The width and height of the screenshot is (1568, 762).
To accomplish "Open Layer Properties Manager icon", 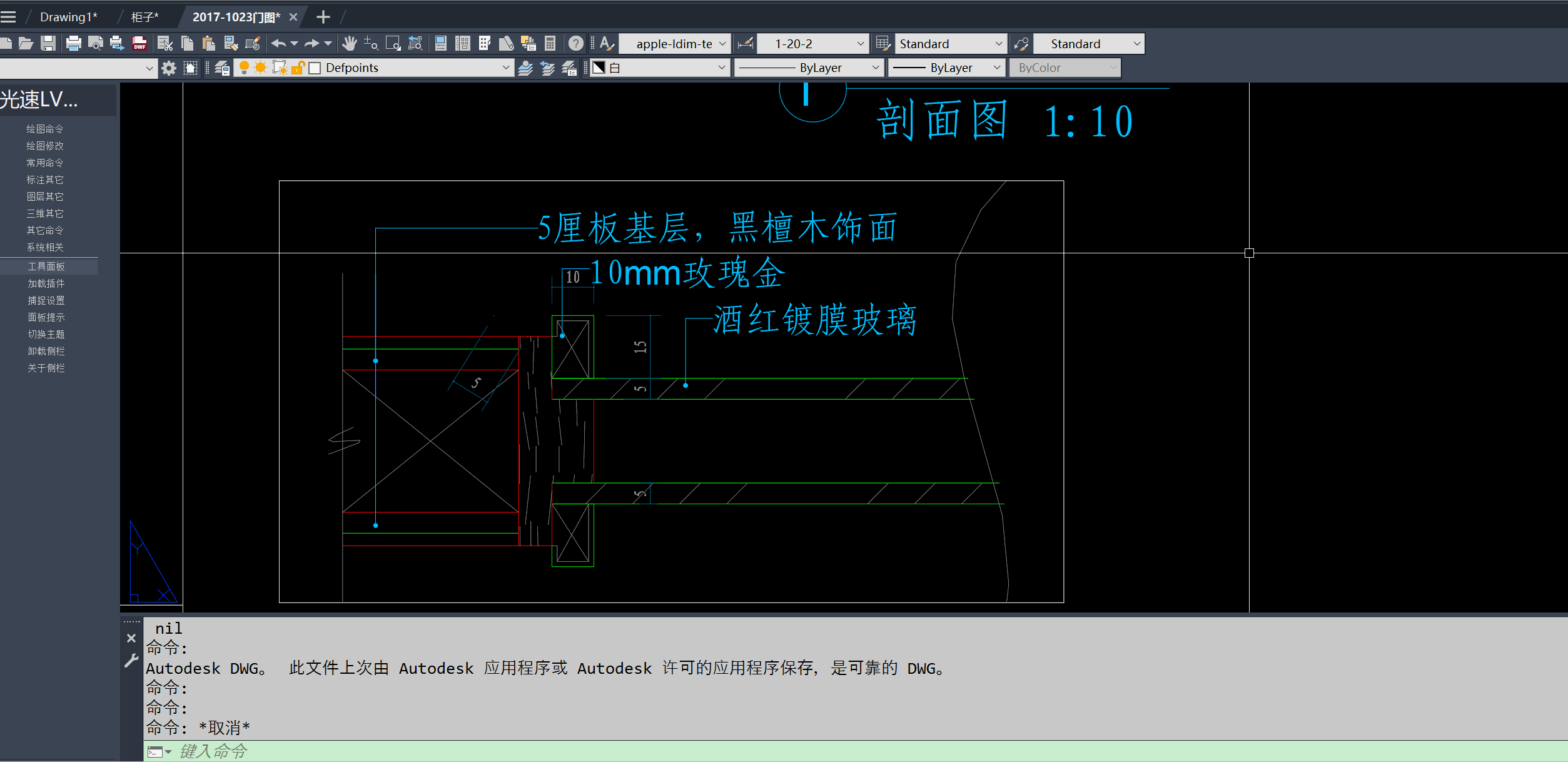I will (x=222, y=68).
